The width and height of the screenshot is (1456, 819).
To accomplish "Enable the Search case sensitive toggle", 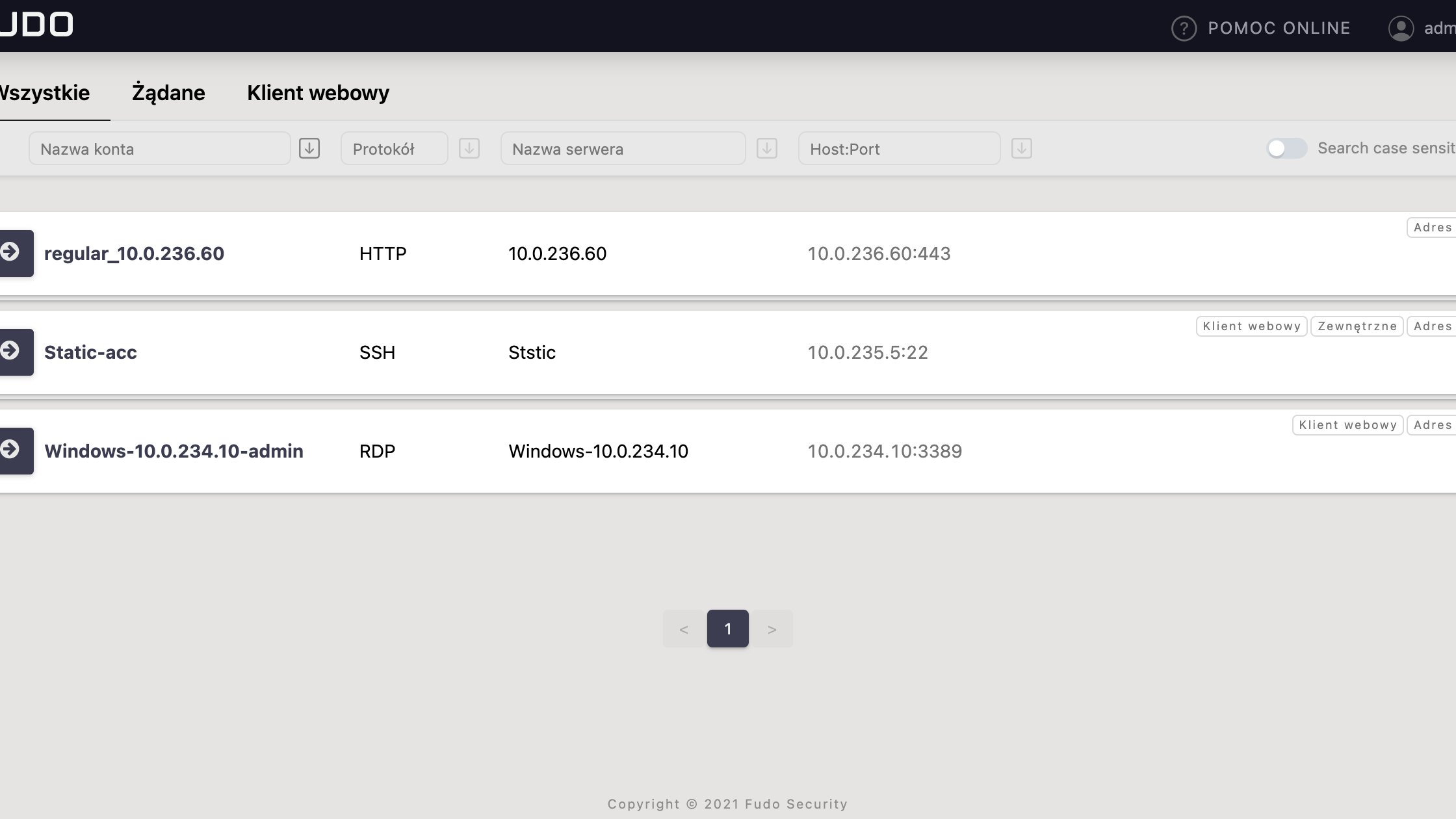I will click(1286, 149).
